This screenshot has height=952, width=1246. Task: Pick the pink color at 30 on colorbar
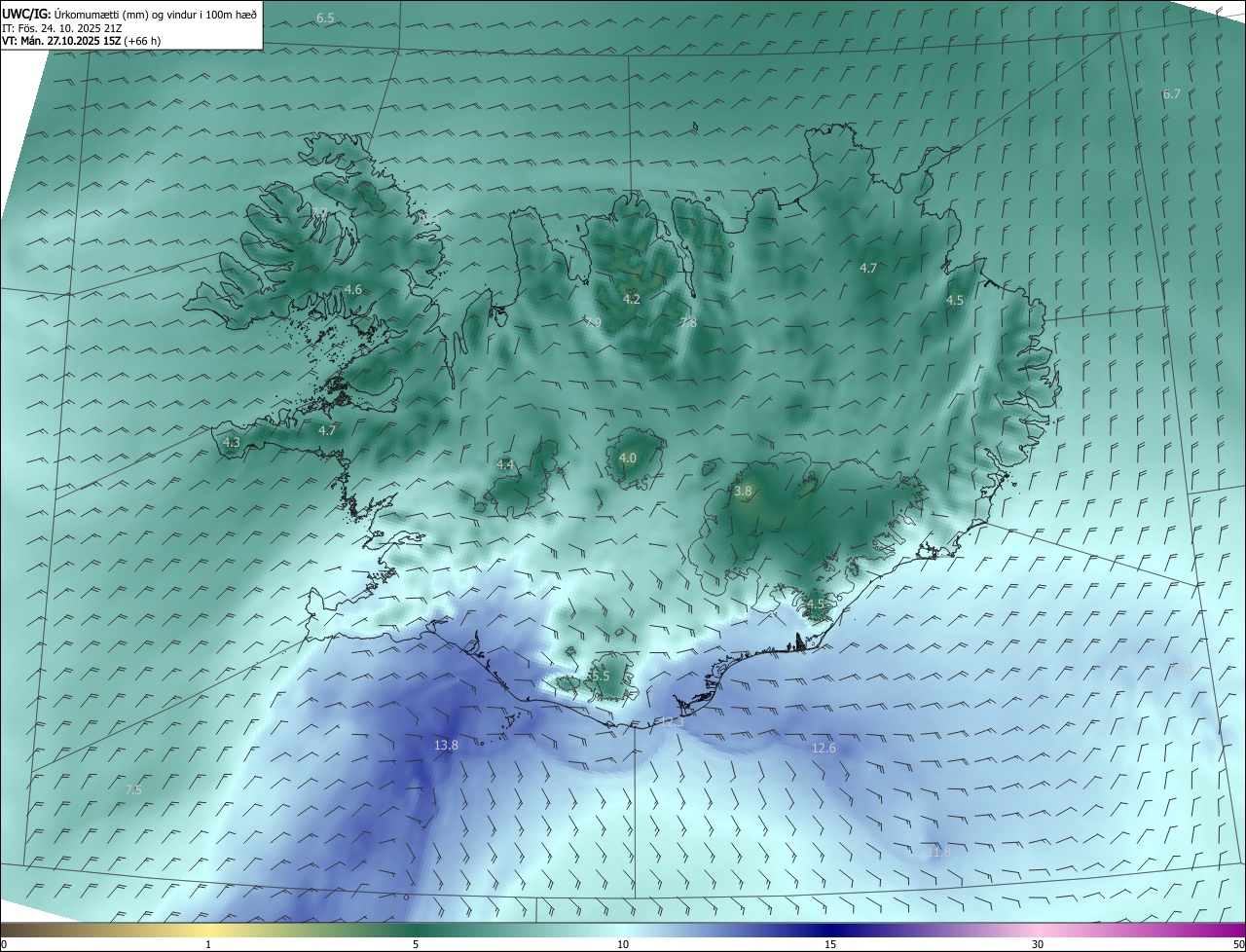(x=1038, y=930)
